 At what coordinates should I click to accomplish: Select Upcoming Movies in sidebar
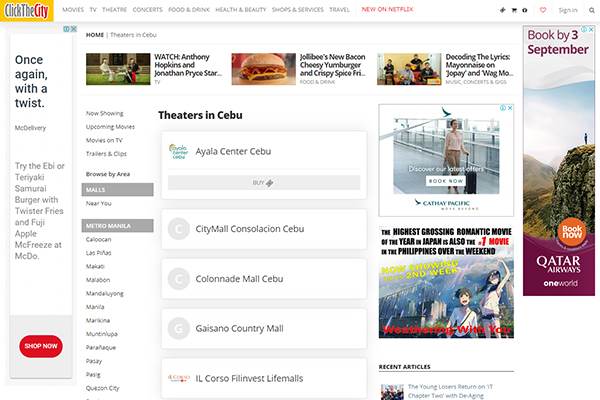click(x=110, y=127)
